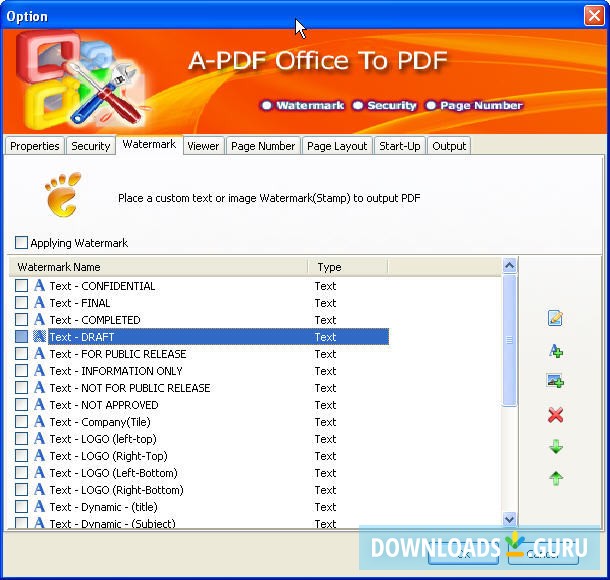Click the A icon beside NOT APPROVED
The width and height of the screenshot is (610, 580).
39,405
